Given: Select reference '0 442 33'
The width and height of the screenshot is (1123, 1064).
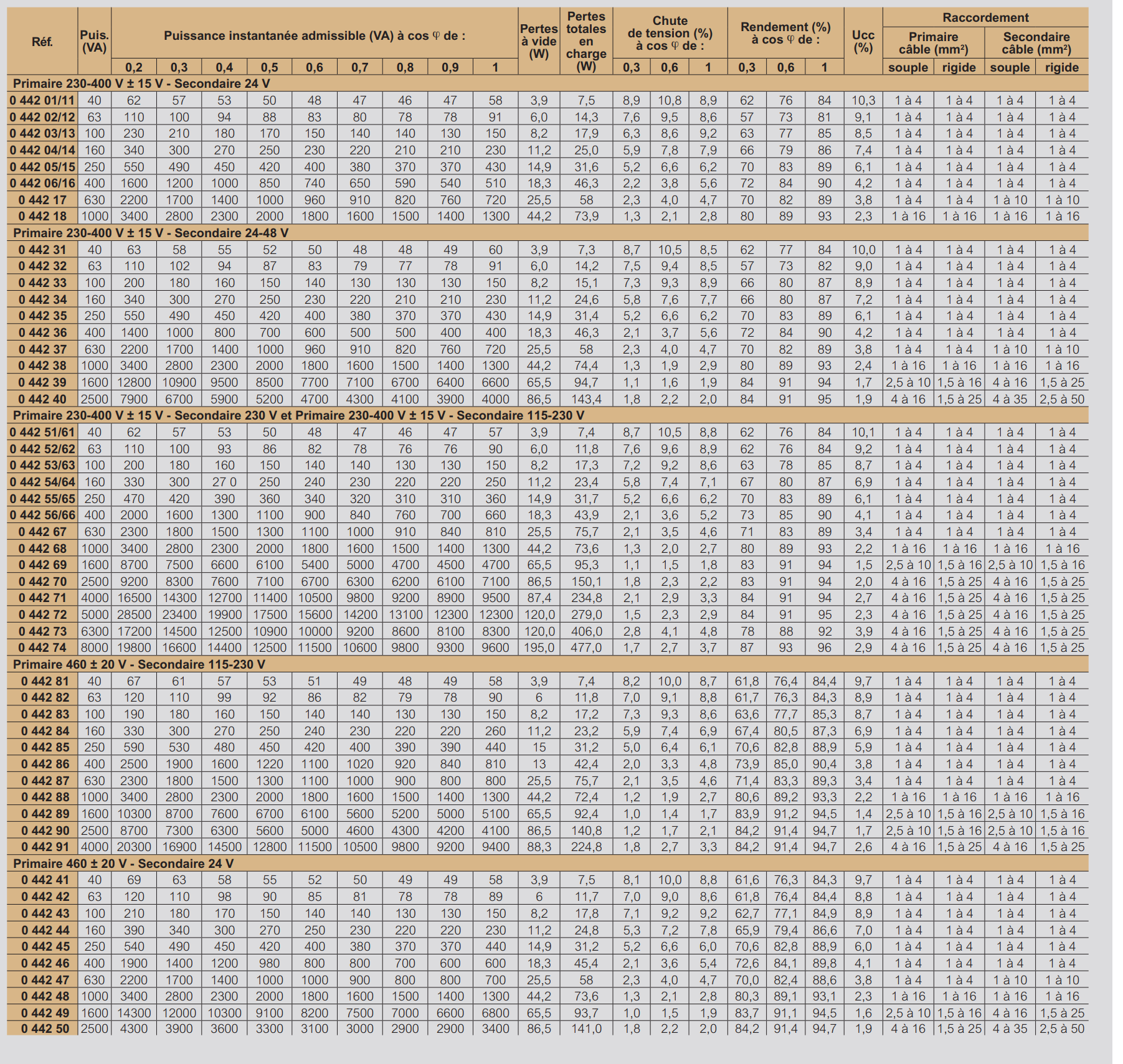Looking at the screenshot, I should tap(42, 283).
